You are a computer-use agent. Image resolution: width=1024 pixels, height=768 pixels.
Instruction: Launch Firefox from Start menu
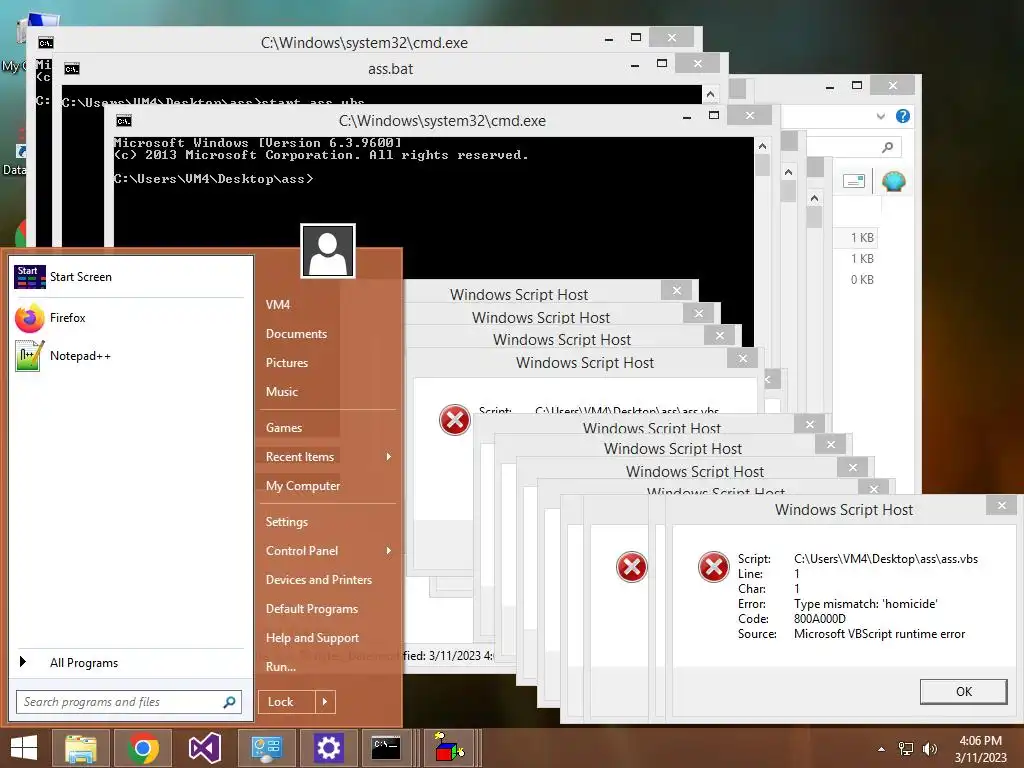[x=51, y=318]
